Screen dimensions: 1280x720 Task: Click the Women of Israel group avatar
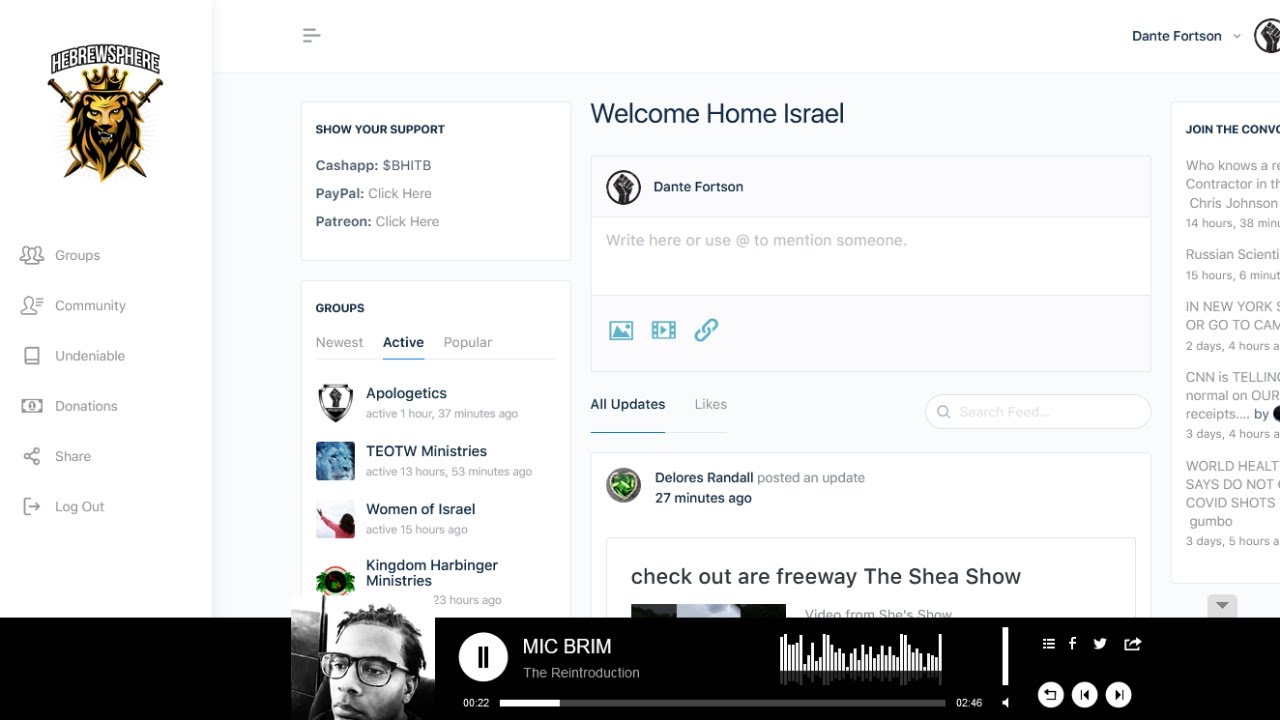pyautogui.click(x=335, y=519)
